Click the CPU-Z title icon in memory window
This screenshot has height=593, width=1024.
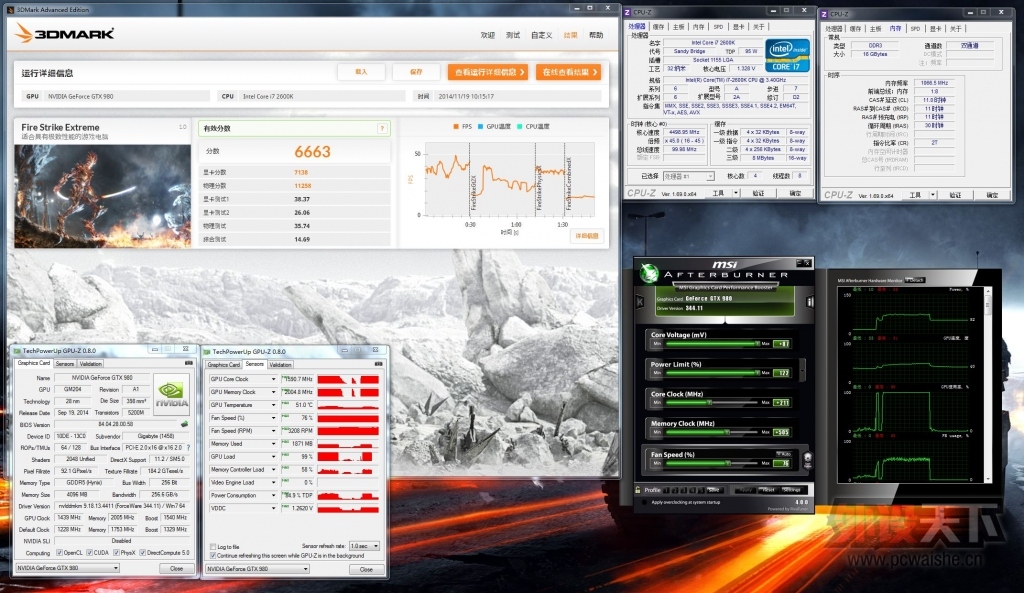pyautogui.click(x=824, y=14)
